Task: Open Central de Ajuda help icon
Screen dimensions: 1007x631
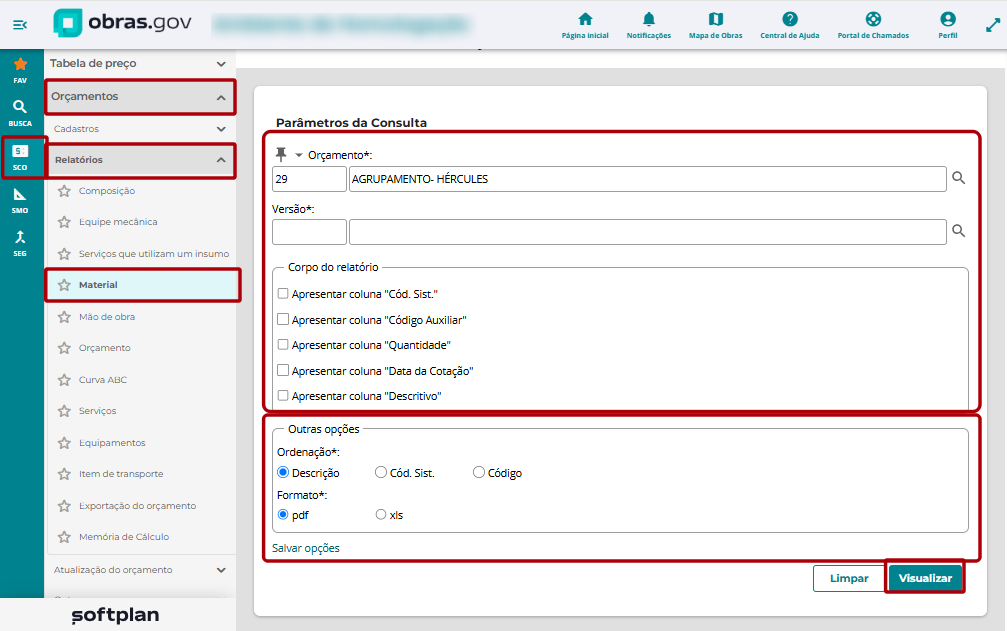Action: point(790,25)
